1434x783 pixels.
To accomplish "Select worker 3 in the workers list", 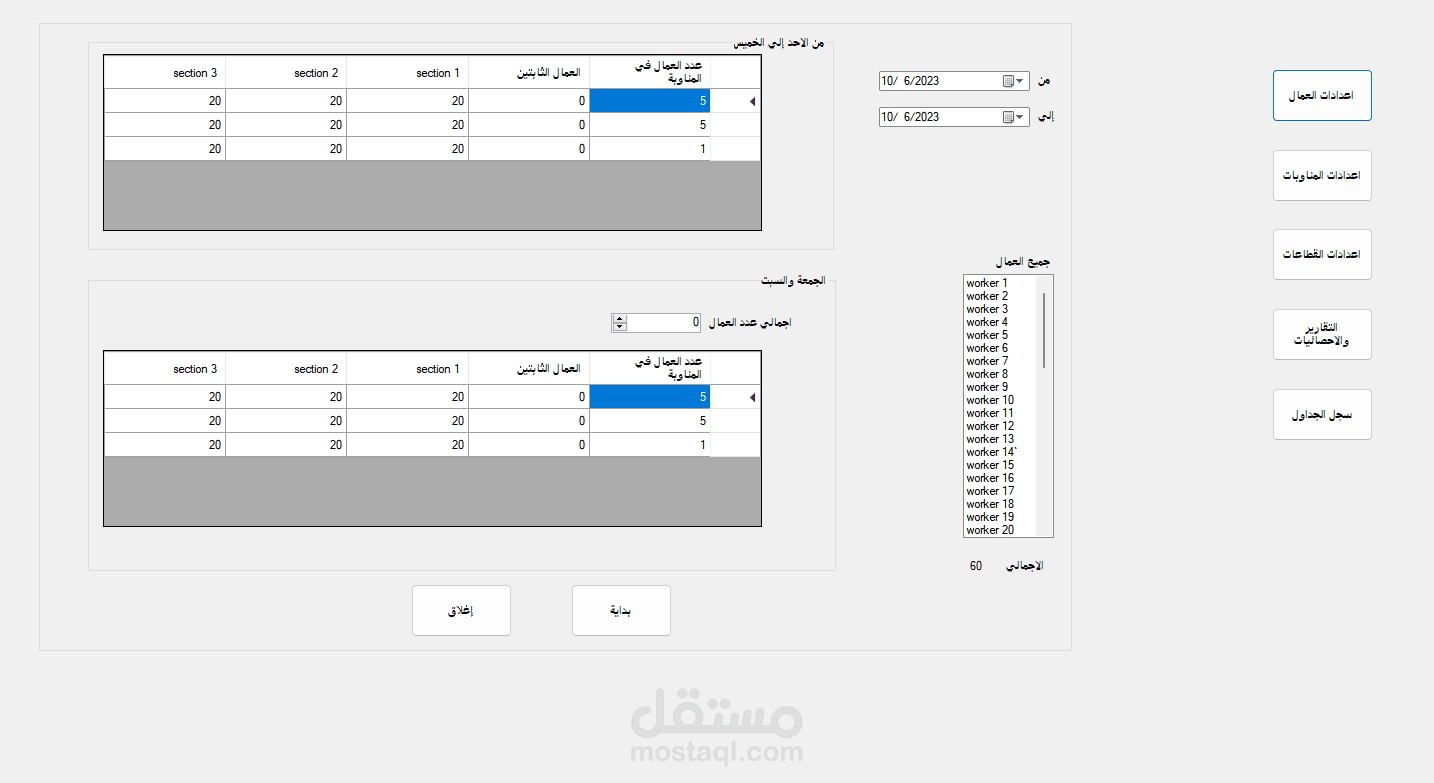I will [x=987, y=309].
